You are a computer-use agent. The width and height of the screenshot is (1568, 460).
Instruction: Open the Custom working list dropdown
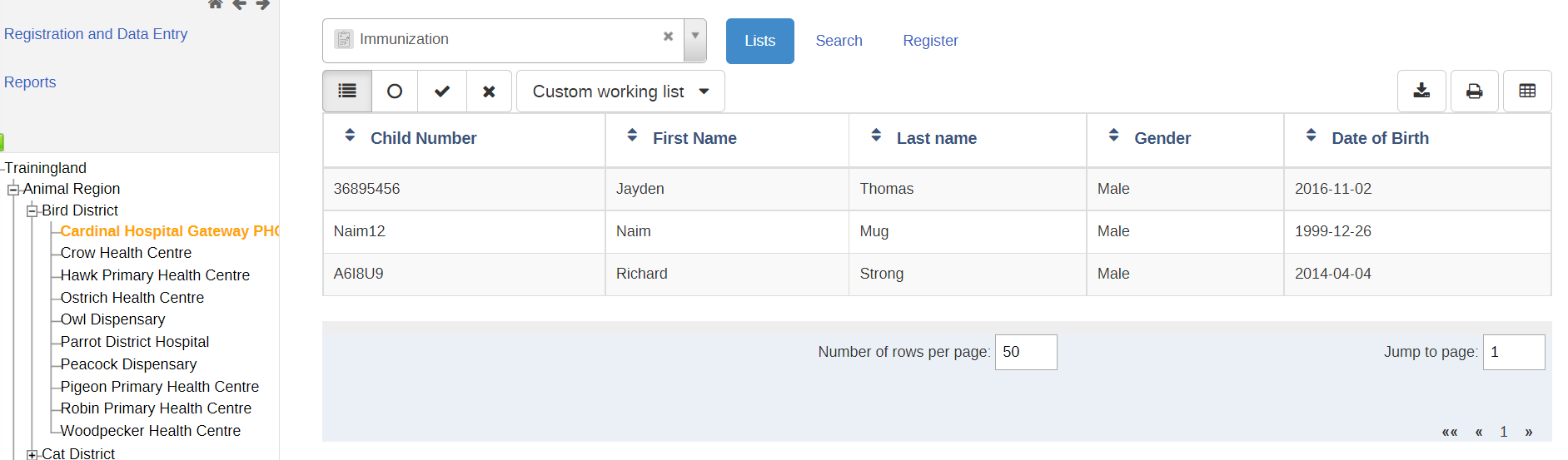click(620, 92)
